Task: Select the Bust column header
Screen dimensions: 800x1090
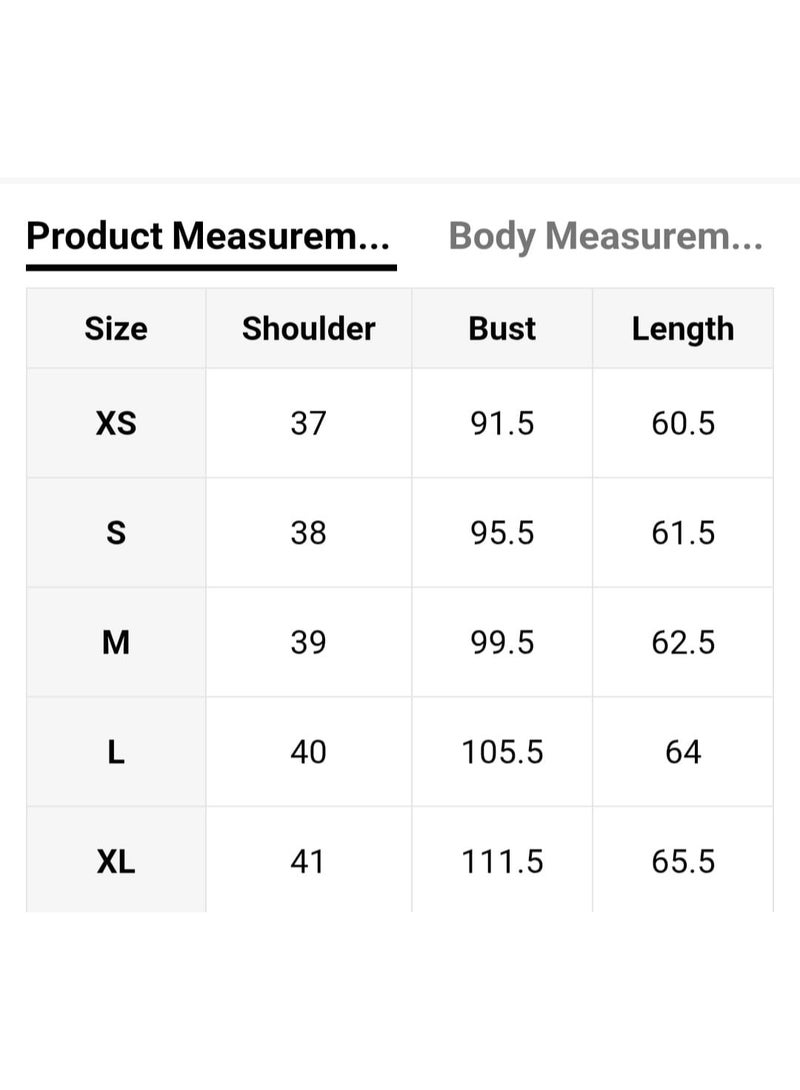Action: pos(502,329)
